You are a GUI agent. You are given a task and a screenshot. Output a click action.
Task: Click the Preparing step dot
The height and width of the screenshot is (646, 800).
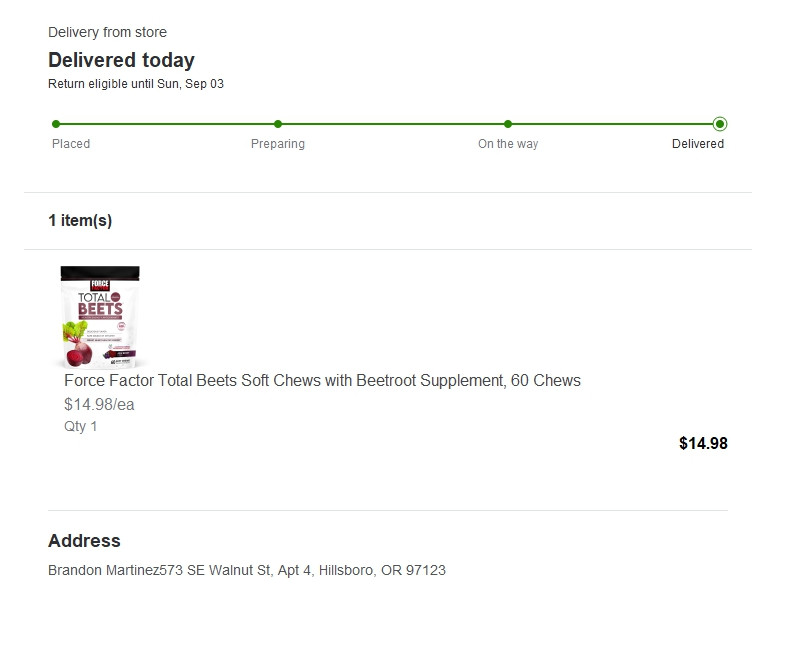[x=278, y=124]
